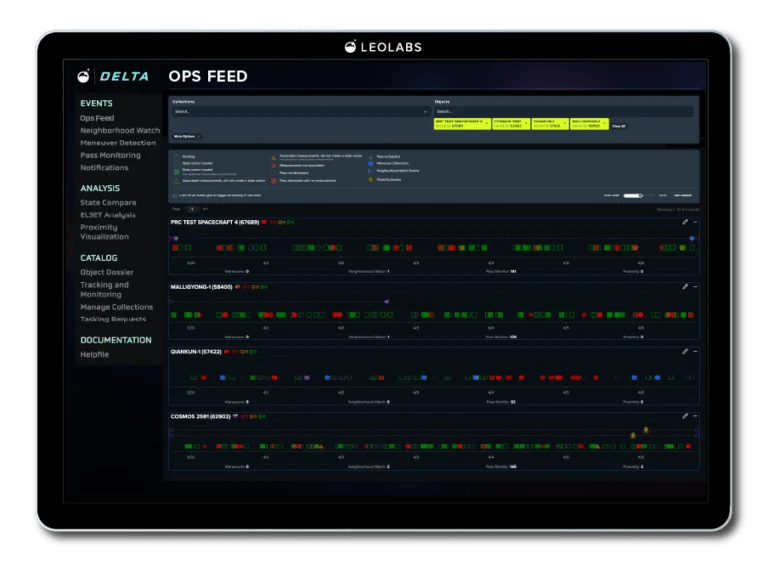Viewport: 768px width, 576px height.
Task: Click the 'COSMOS 2581 (62902)' title
Action: (x=200, y=416)
